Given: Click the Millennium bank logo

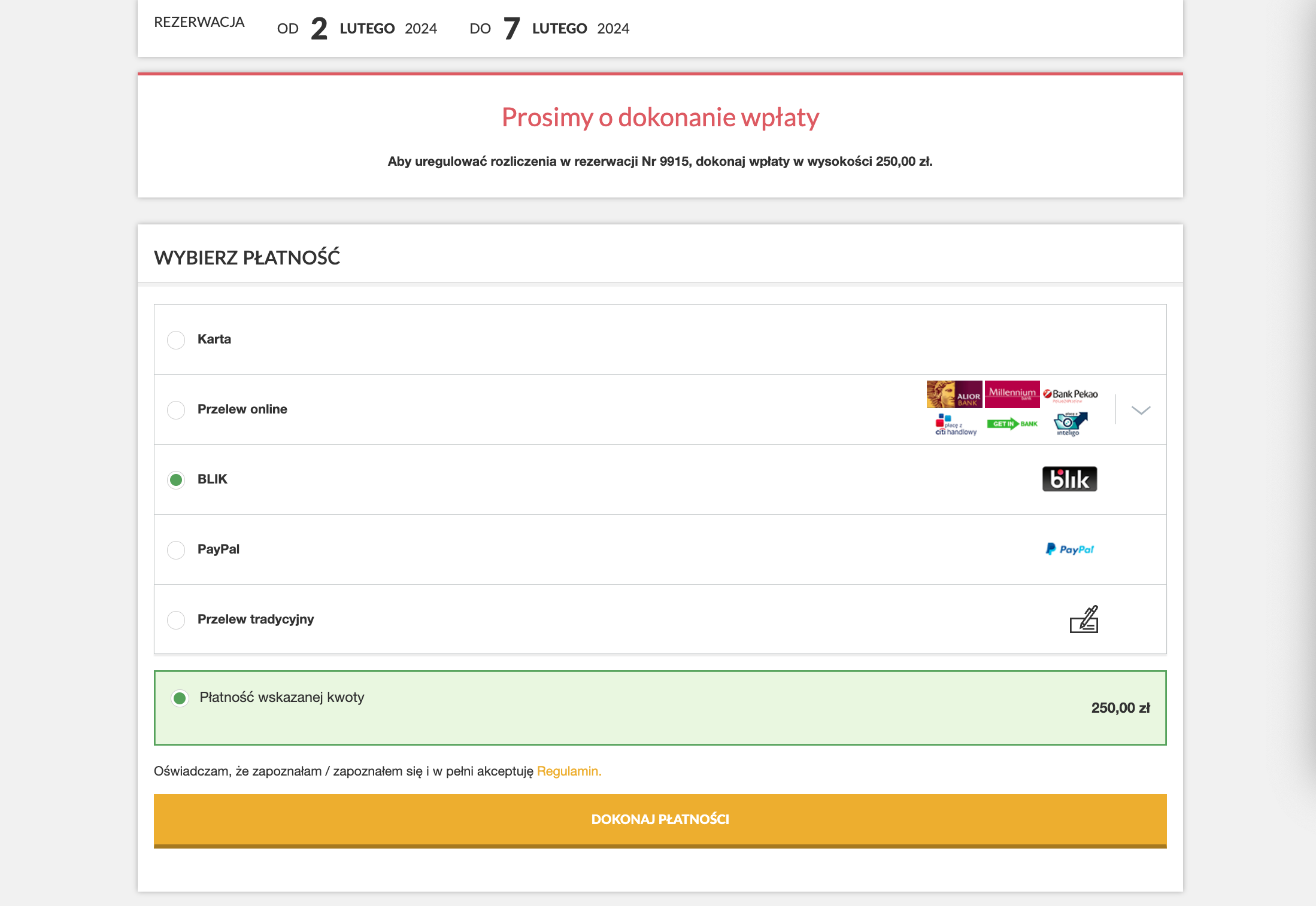Looking at the screenshot, I should pyautogui.click(x=1012, y=394).
